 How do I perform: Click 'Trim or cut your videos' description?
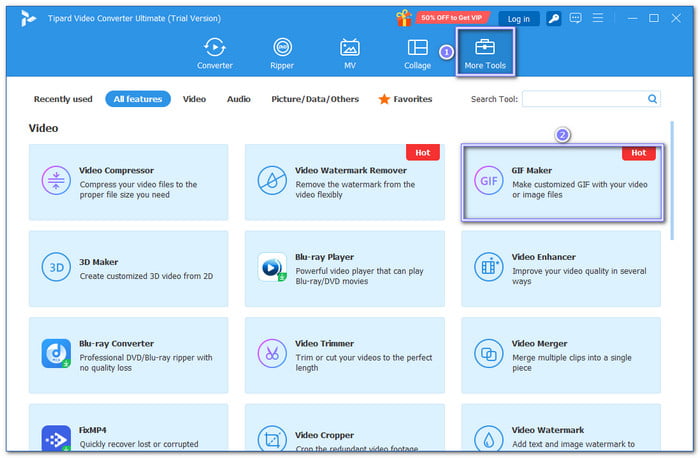coord(364,363)
